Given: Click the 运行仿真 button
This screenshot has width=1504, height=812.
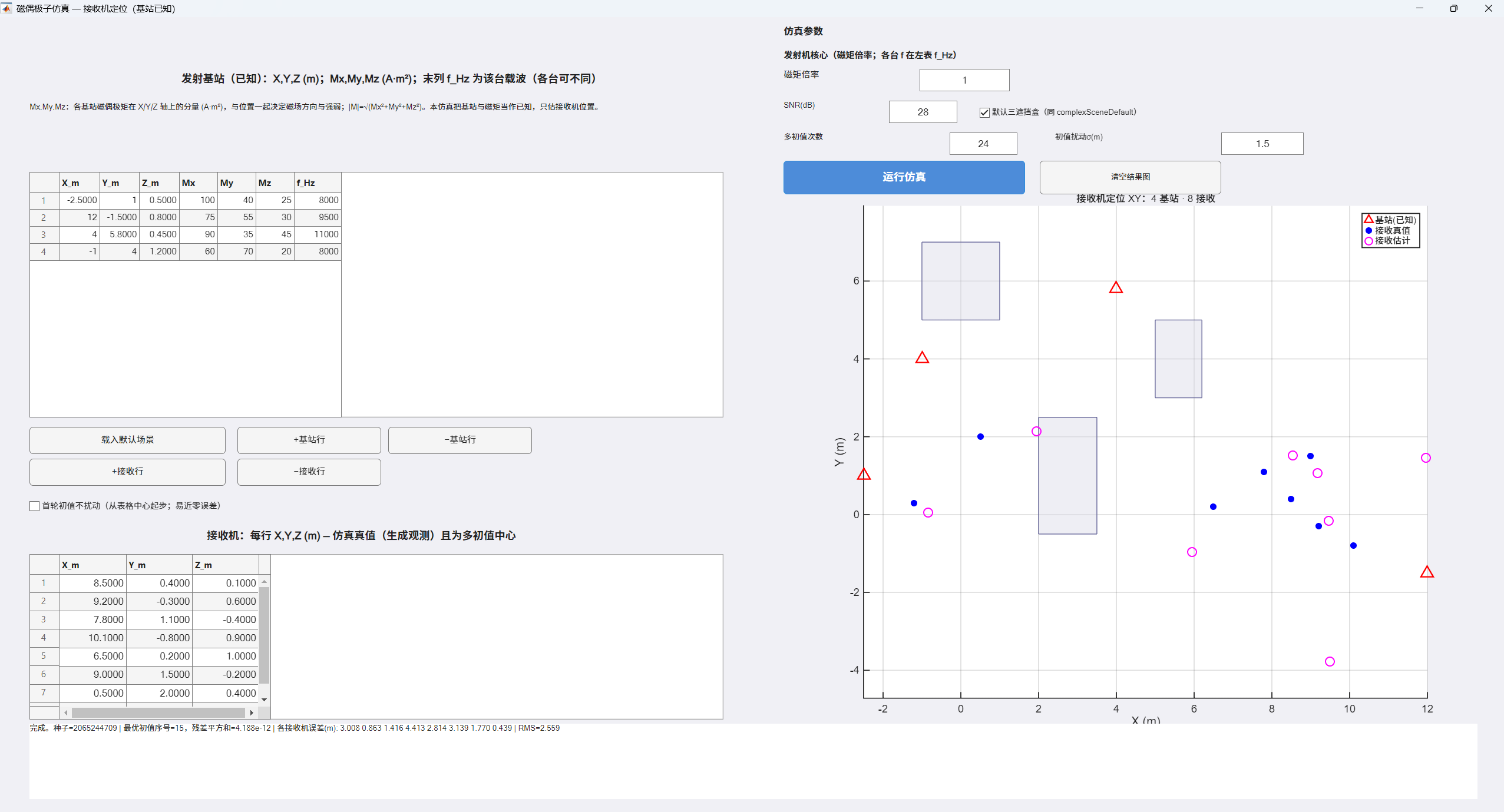Looking at the screenshot, I should click(904, 177).
